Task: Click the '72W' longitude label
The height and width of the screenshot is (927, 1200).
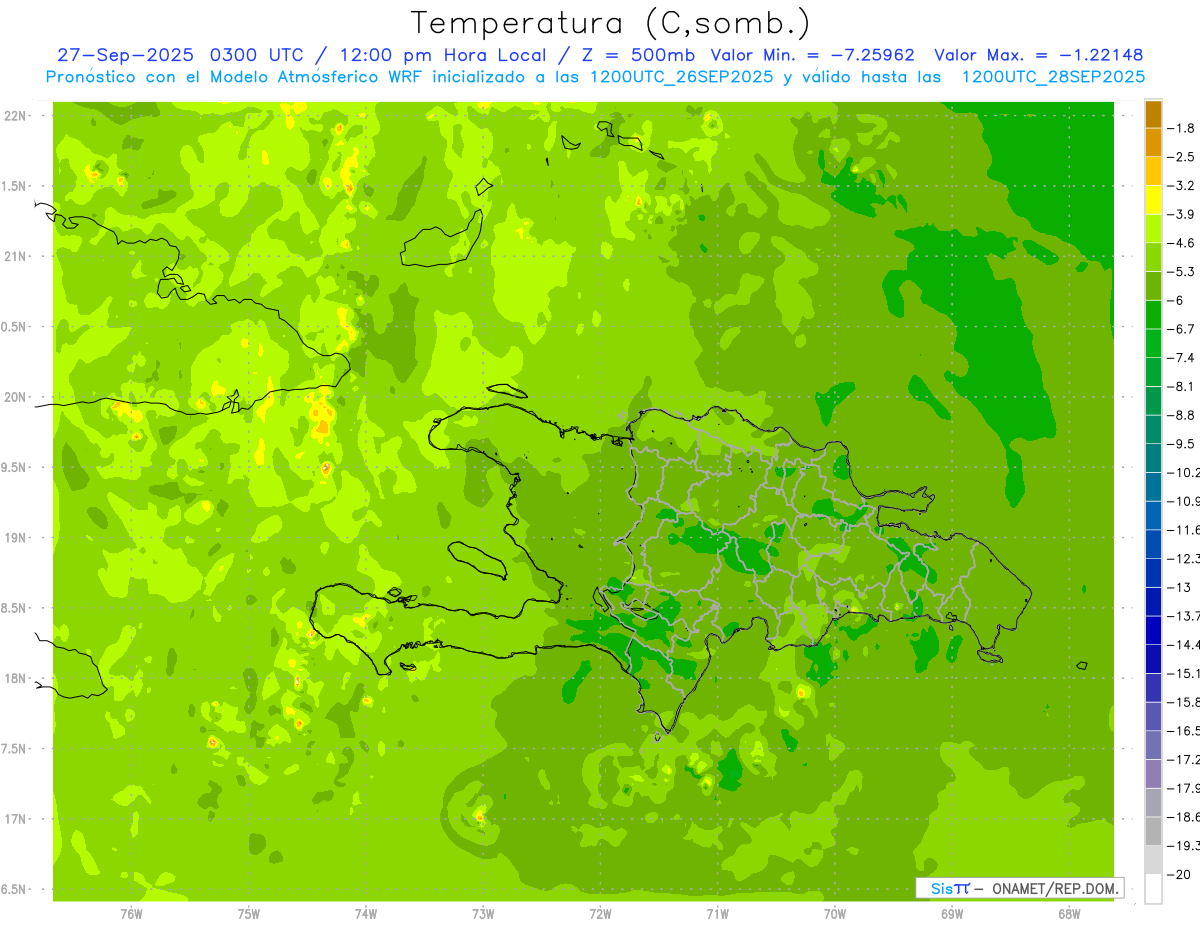Action: (600, 914)
